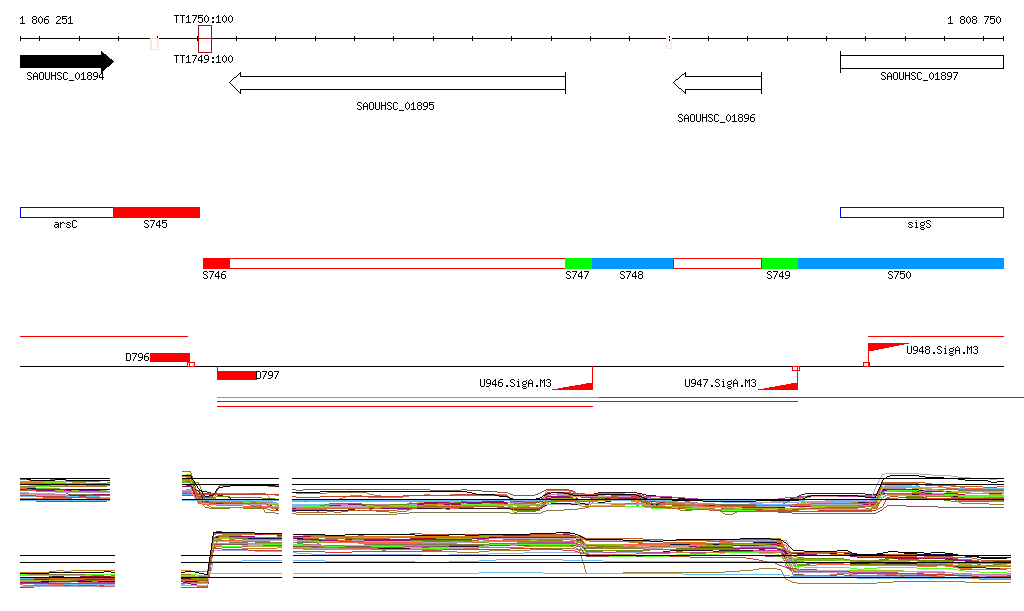
Task: Click the sigS label
Action: coord(919,224)
